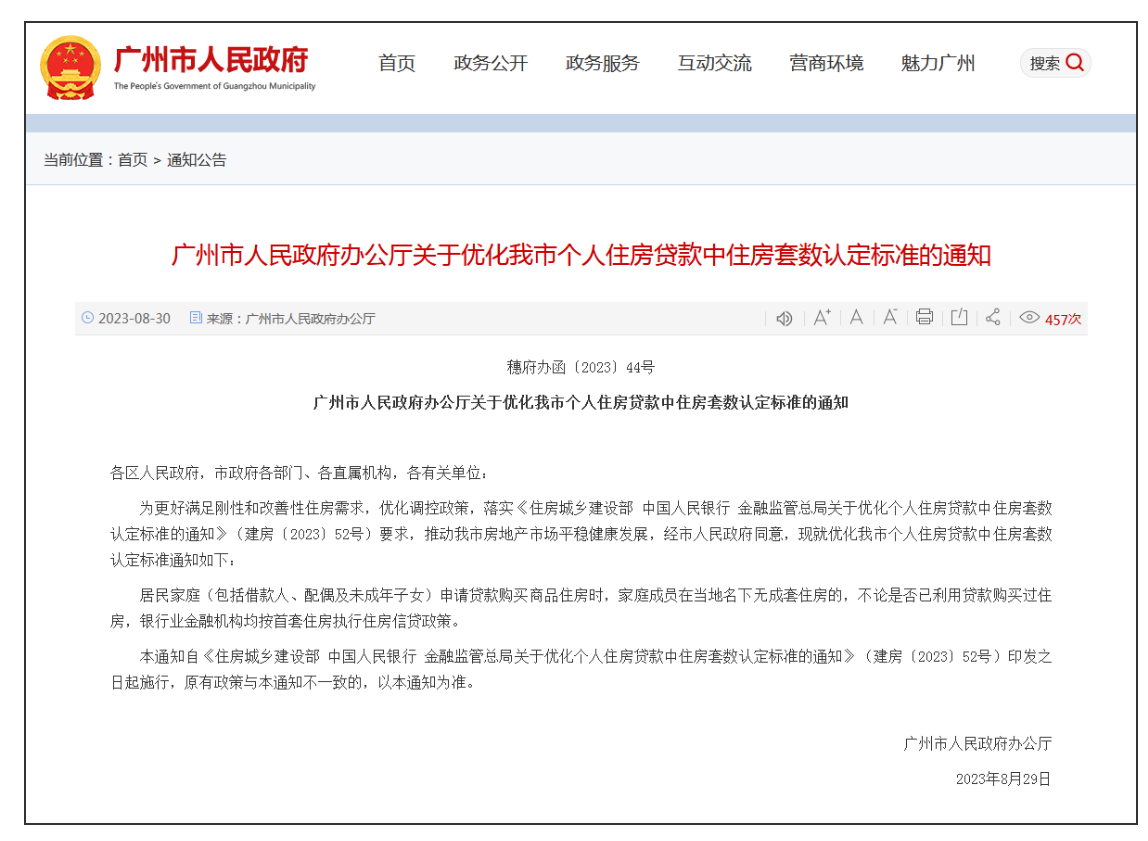Open the 首页 navigation menu item
This screenshot has height=841, width=1148.
pyautogui.click(x=397, y=63)
